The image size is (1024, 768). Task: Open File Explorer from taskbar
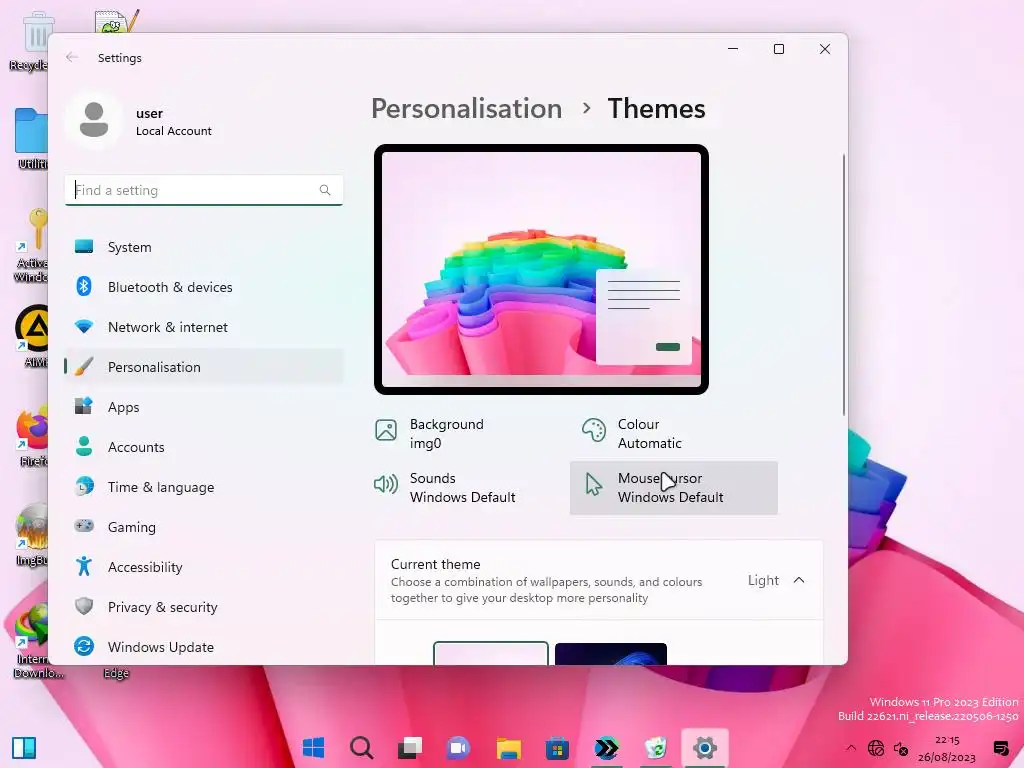[x=508, y=748]
